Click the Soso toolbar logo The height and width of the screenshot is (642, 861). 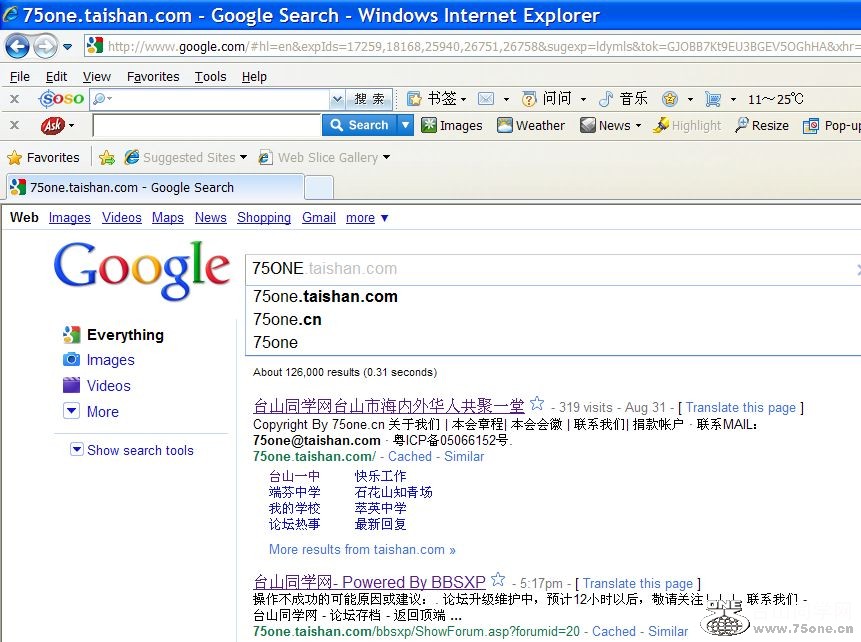coord(61,99)
